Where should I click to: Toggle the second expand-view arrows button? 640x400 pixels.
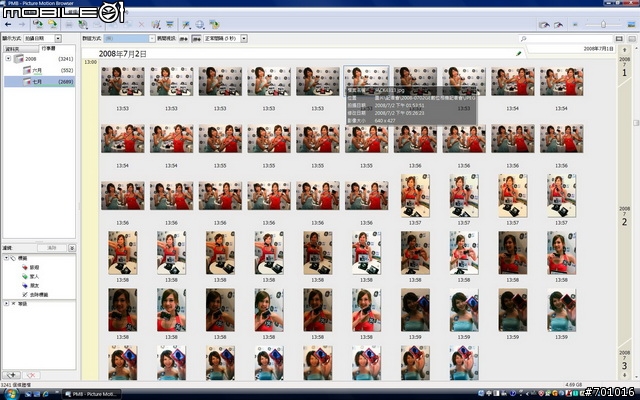tap(196, 39)
